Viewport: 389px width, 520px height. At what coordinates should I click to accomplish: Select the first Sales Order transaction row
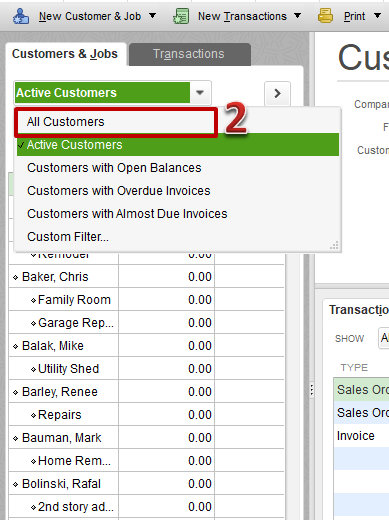pos(361,389)
